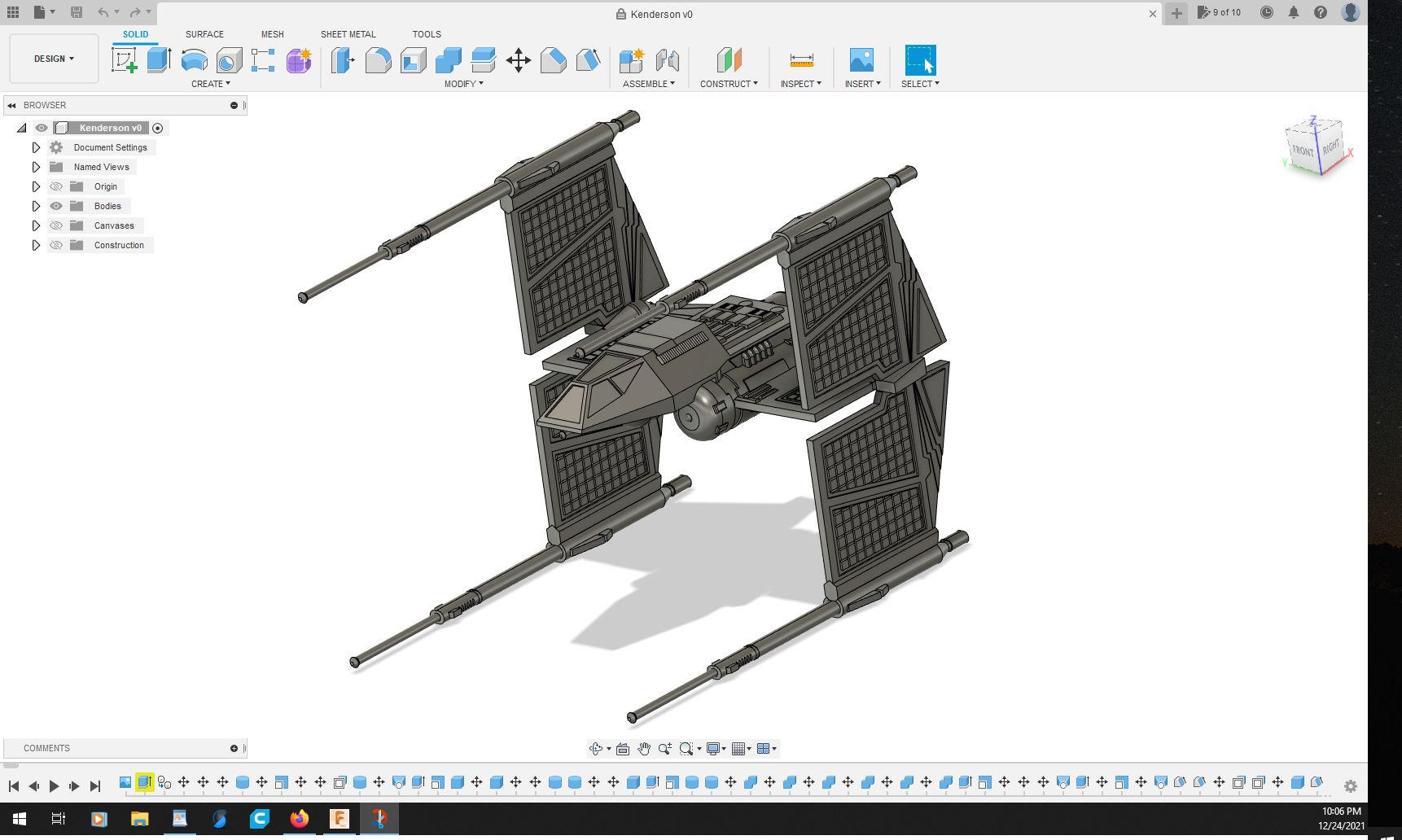The width and height of the screenshot is (1402, 840).
Task: Hide the Bodies folder with its eye icon
Action: coord(56,206)
